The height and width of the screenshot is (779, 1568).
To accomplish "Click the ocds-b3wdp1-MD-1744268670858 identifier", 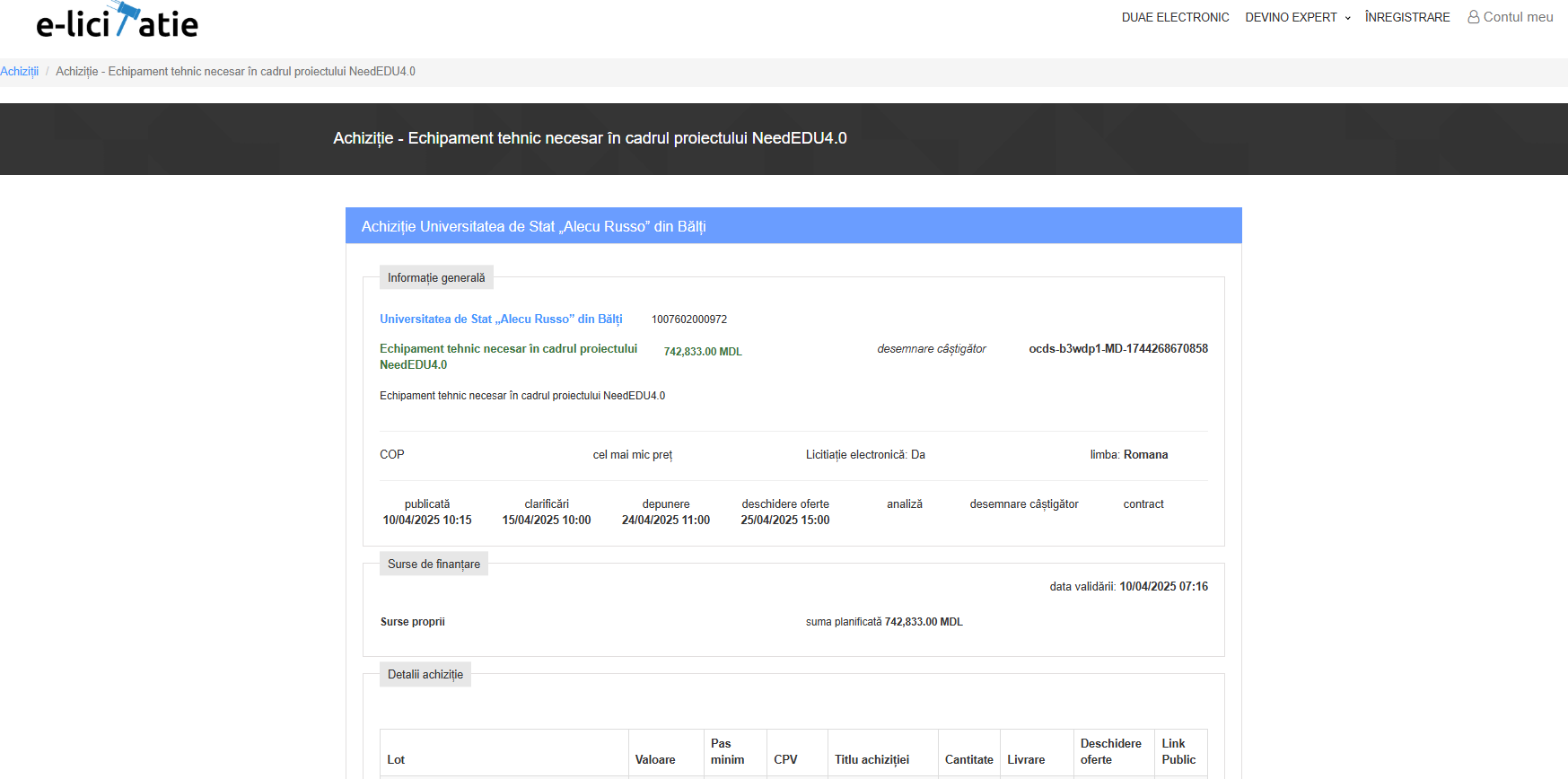I will tap(1117, 348).
